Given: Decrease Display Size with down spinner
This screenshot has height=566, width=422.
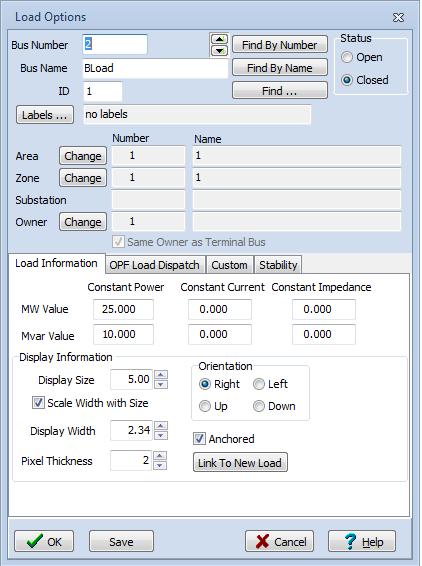Looking at the screenshot, I should (x=161, y=384).
